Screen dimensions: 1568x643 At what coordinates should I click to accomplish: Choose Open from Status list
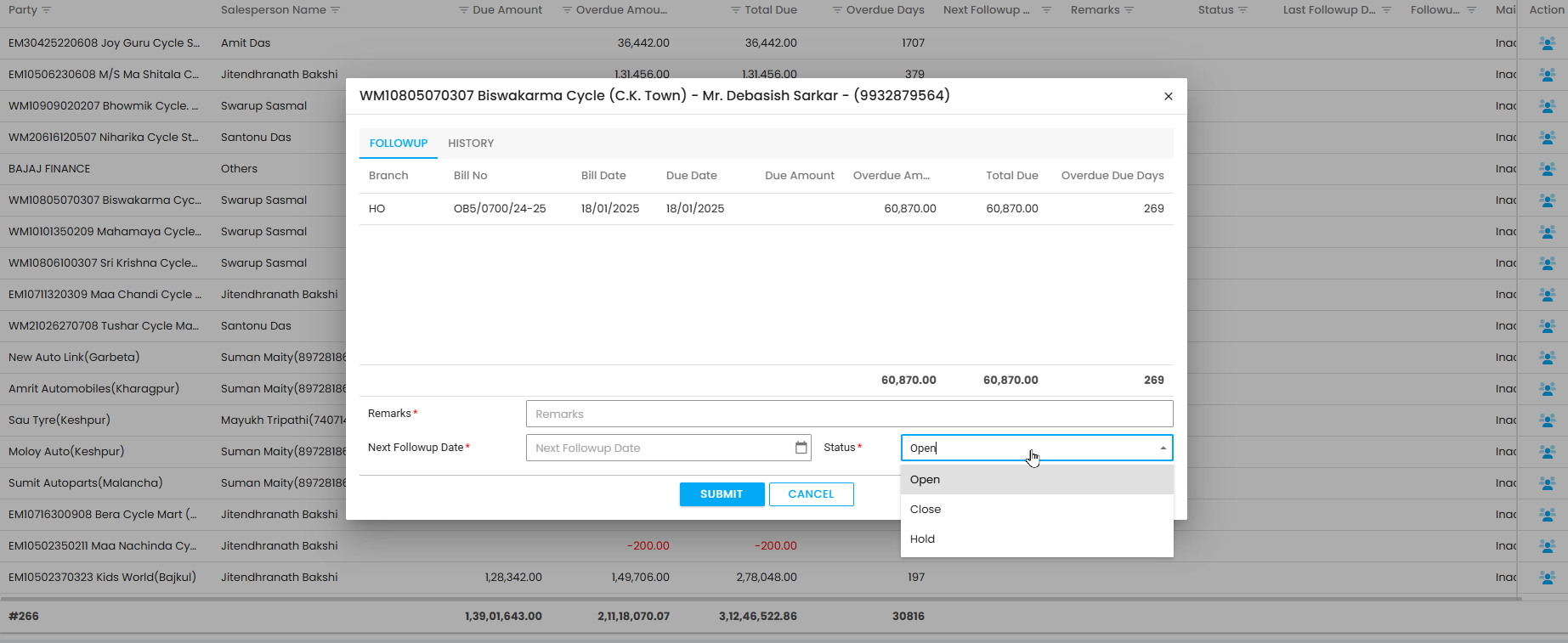(x=1037, y=480)
